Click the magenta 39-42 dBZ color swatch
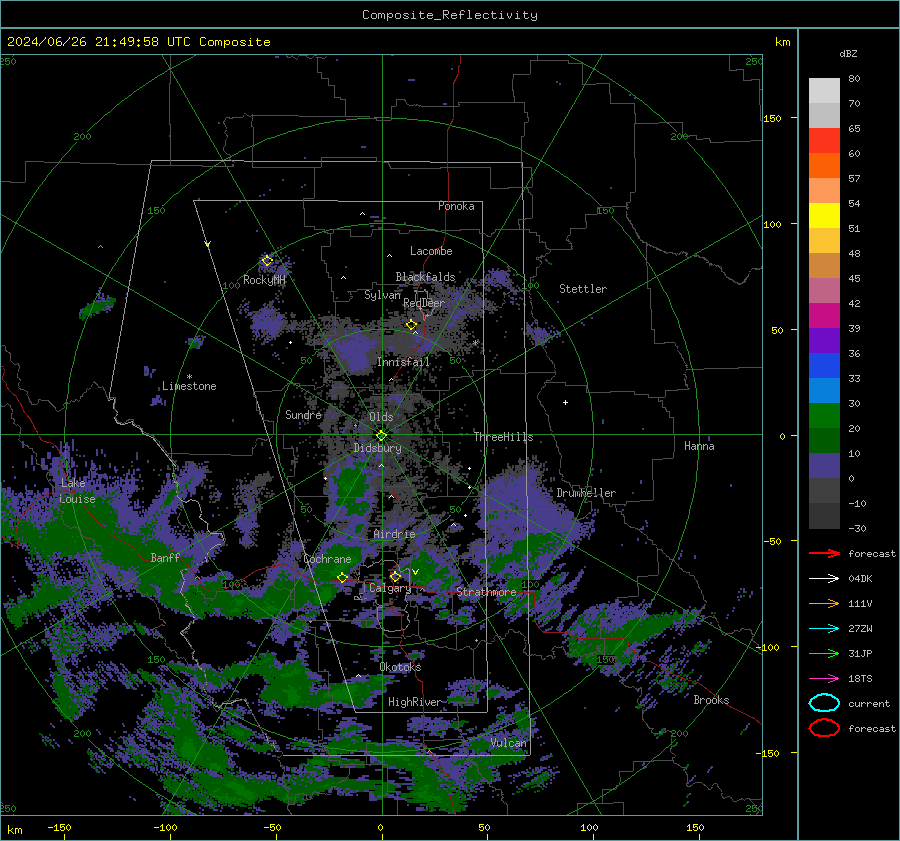Image resolution: width=900 pixels, height=841 pixels. coord(824,316)
